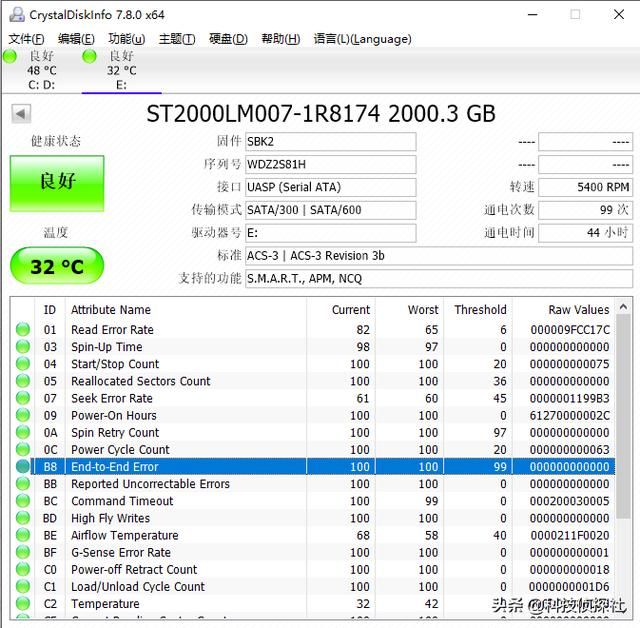This screenshot has width=640, height=628.
Task: Click status icon of Power-On Hours row
Action: coord(23,415)
